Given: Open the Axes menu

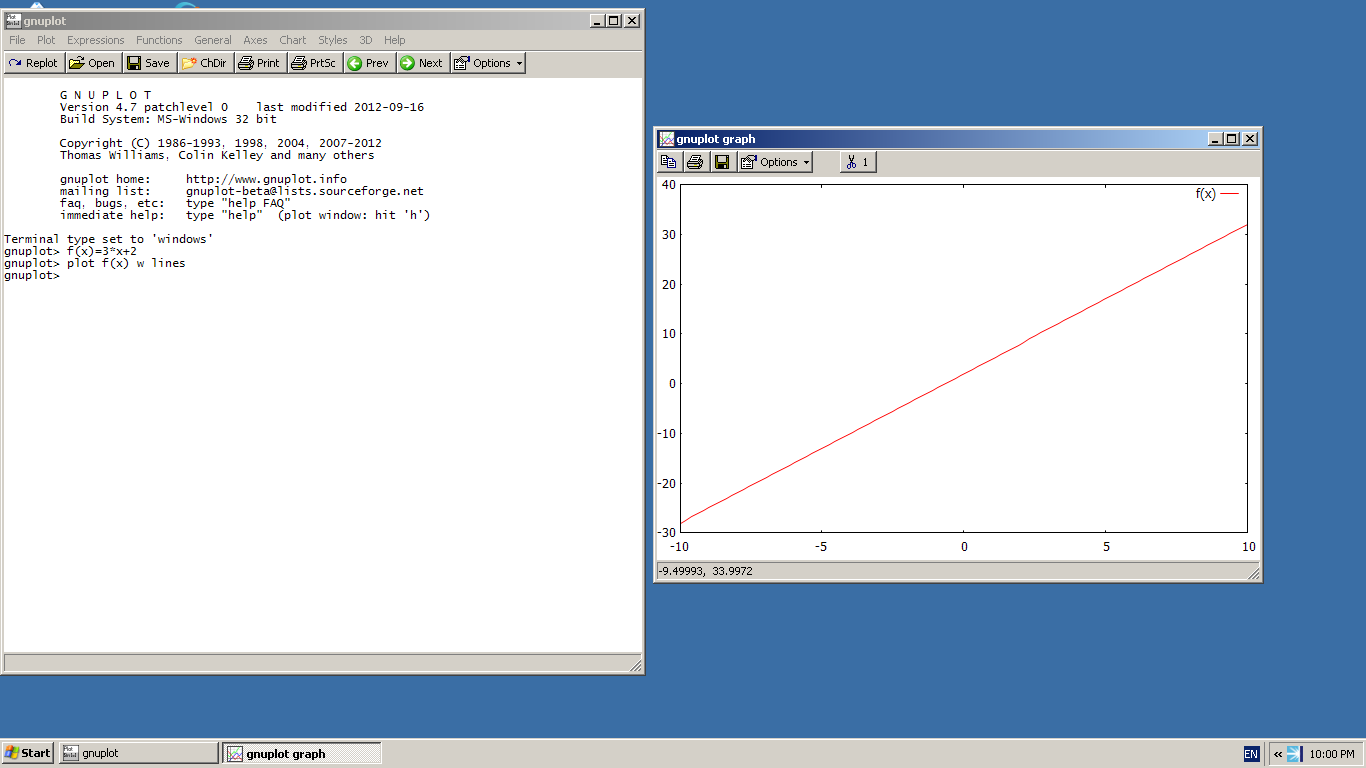Looking at the screenshot, I should tap(255, 40).
